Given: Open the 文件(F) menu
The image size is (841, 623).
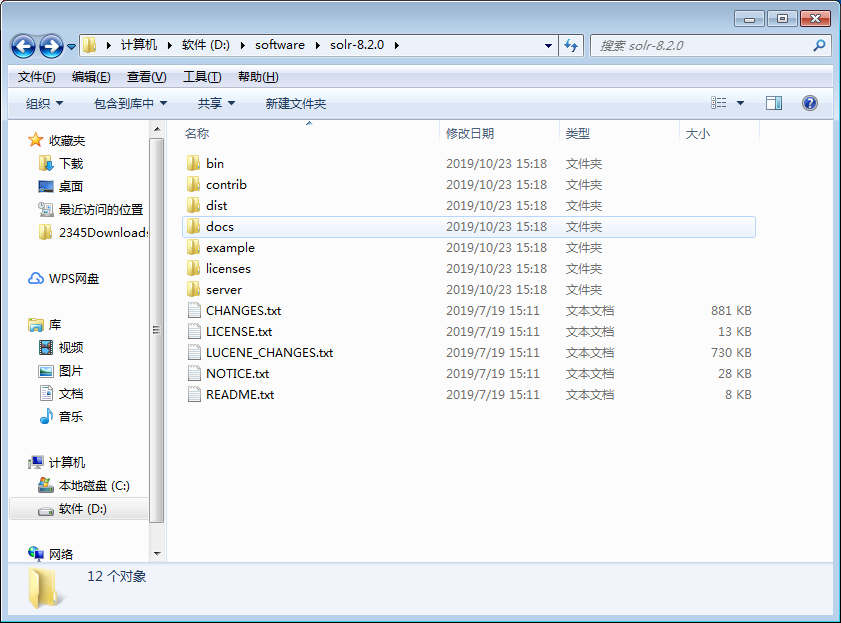Looking at the screenshot, I should (x=36, y=77).
